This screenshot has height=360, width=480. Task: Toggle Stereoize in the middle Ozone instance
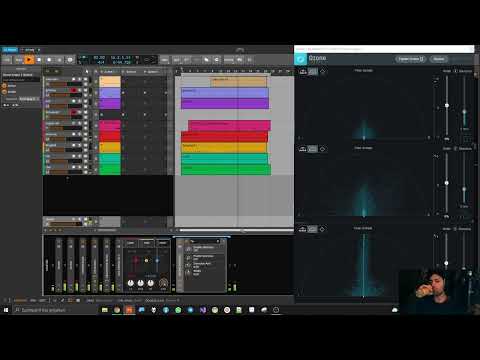coord(456,149)
